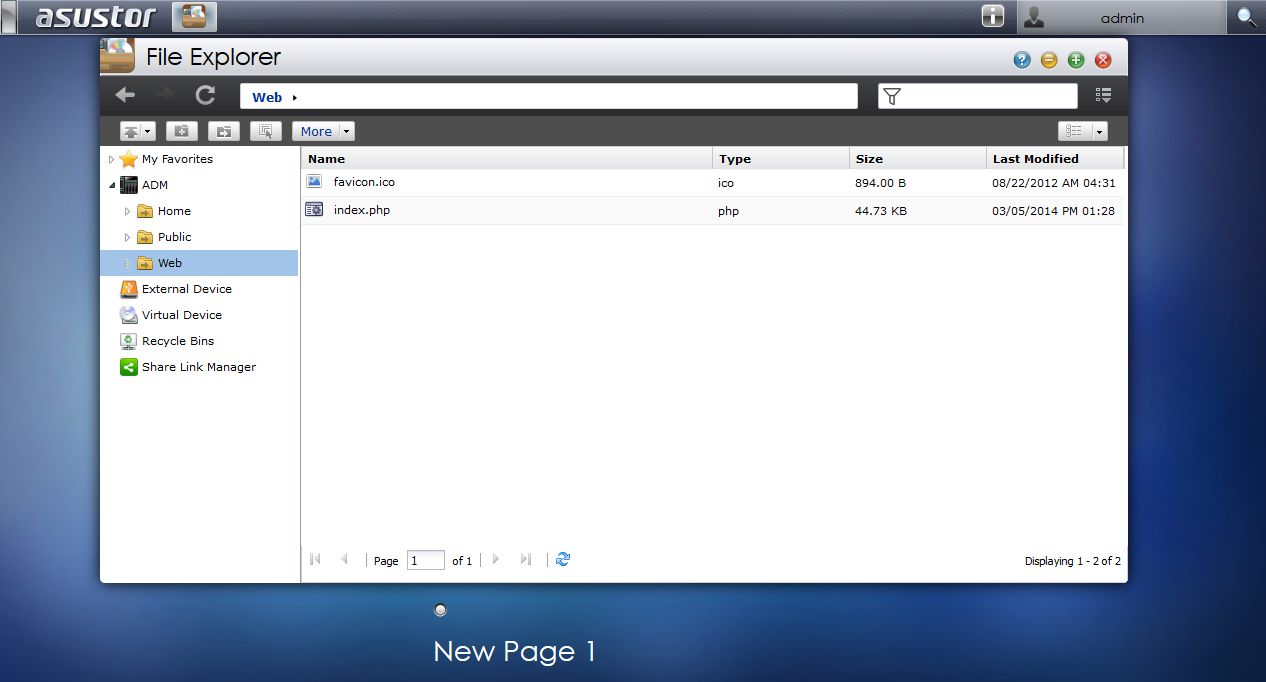Open the upload button's dropdown arrow
Image resolution: width=1266 pixels, height=682 pixels.
(x=149, y=131)
